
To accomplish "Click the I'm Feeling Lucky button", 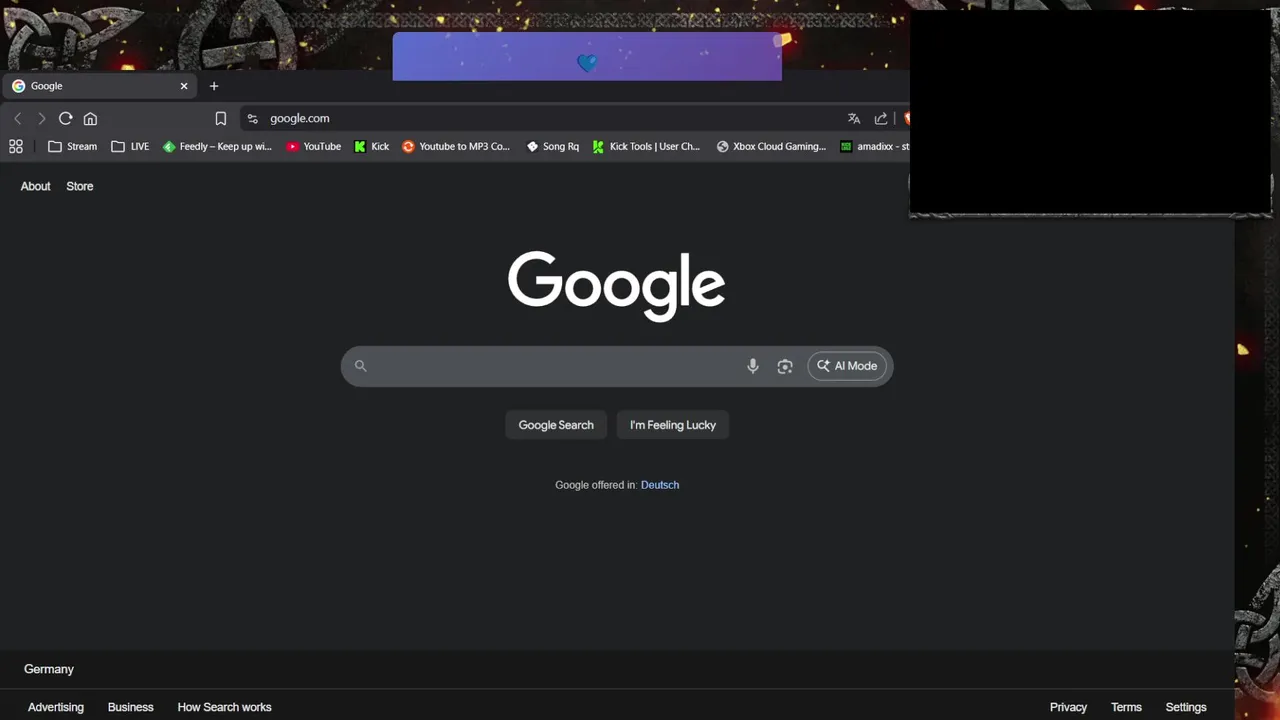I will point(673,425).
